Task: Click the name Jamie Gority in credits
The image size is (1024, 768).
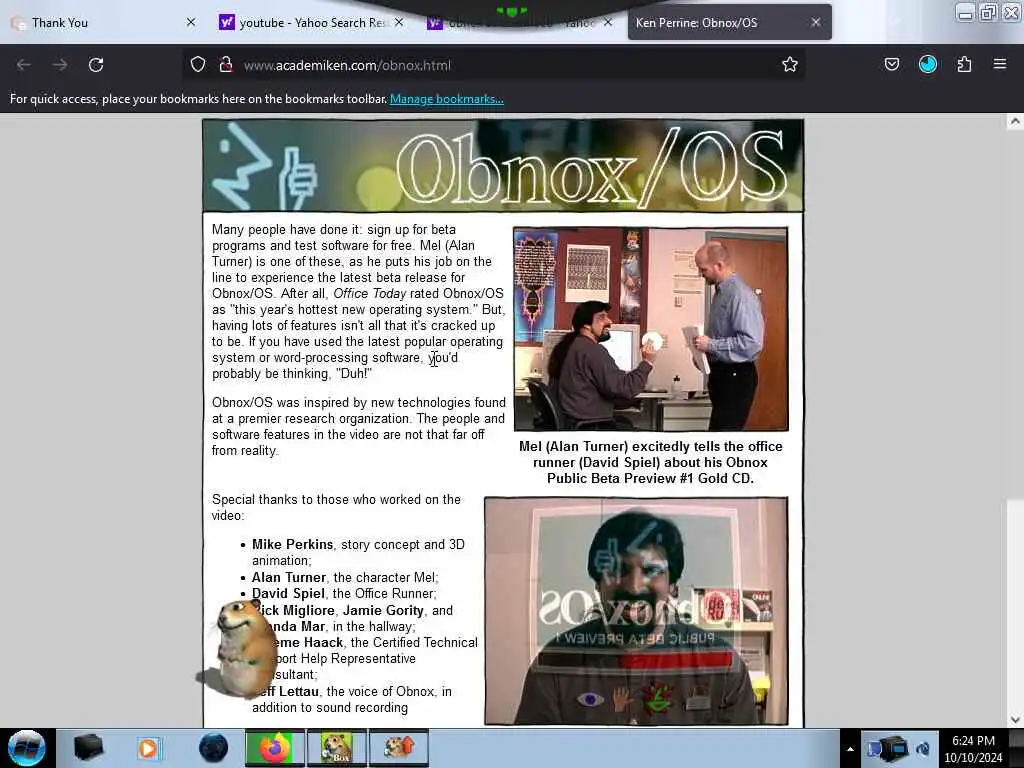Action: click(x=383, y=611)
